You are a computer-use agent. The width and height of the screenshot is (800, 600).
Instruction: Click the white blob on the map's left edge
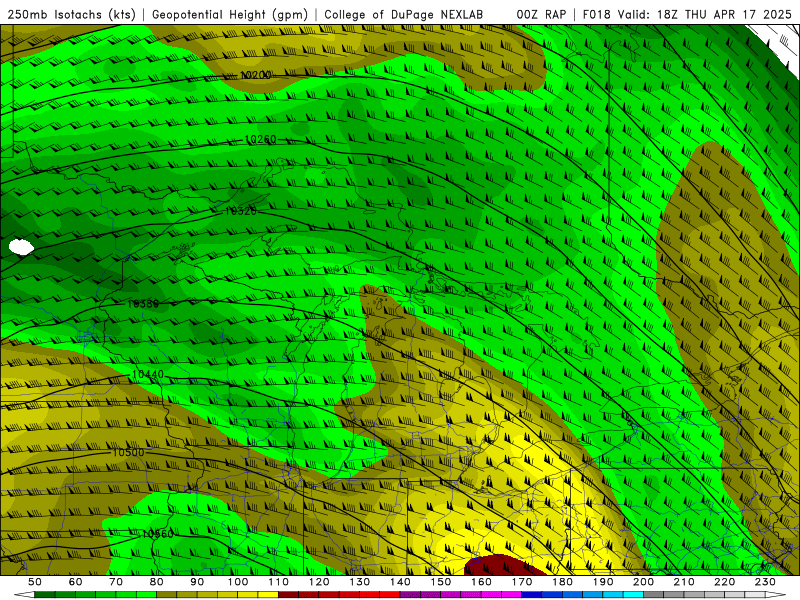21,247
